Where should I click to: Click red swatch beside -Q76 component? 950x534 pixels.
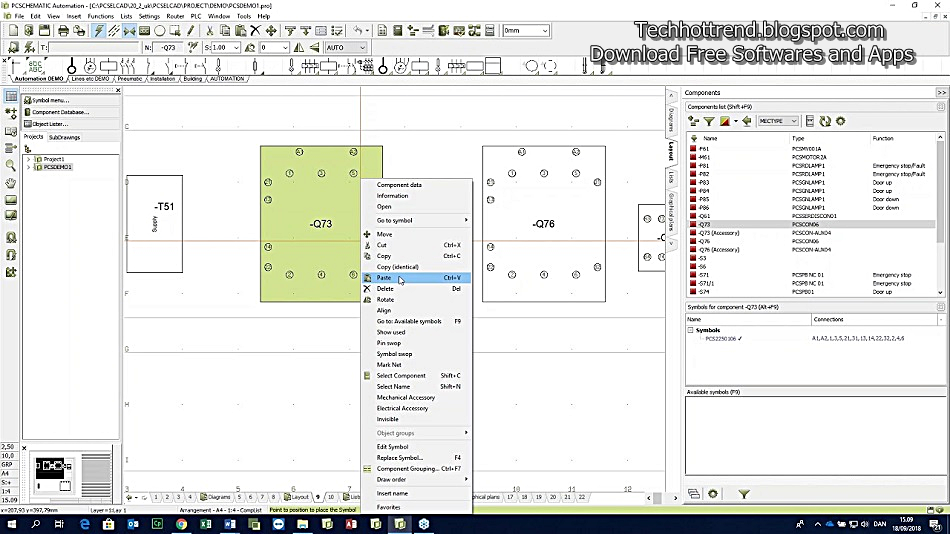coord(693,241)
